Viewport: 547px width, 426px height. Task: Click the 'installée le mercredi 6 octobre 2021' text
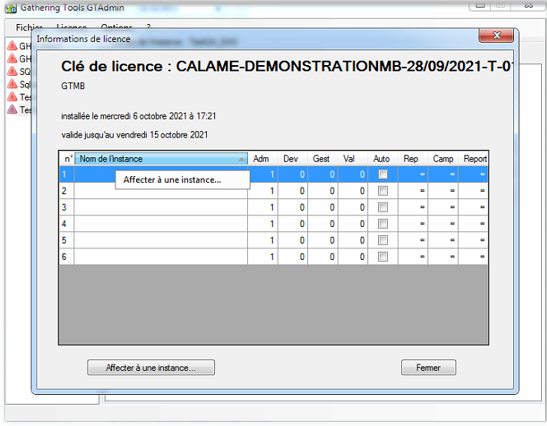(138, 116)
